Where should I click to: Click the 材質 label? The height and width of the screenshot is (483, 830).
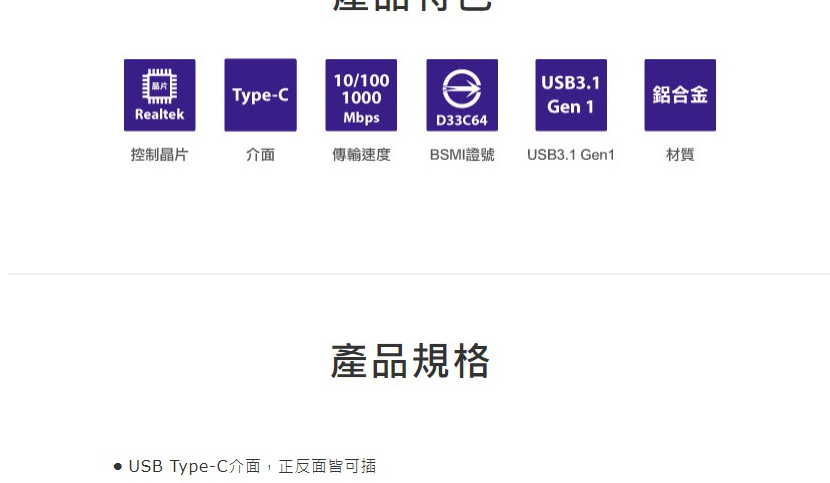(680, 155)
